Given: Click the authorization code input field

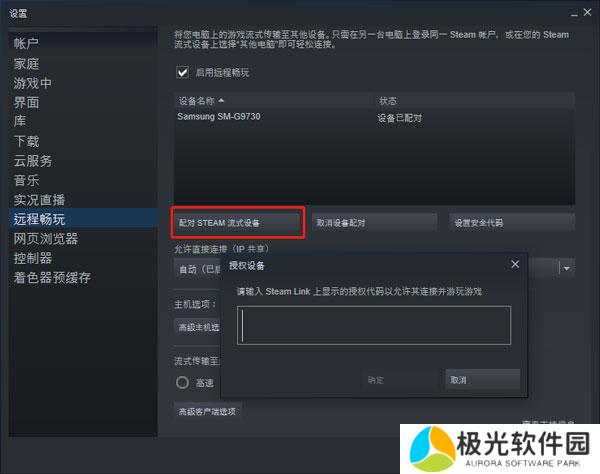Looking at the screenshot, I should (374, 325).
